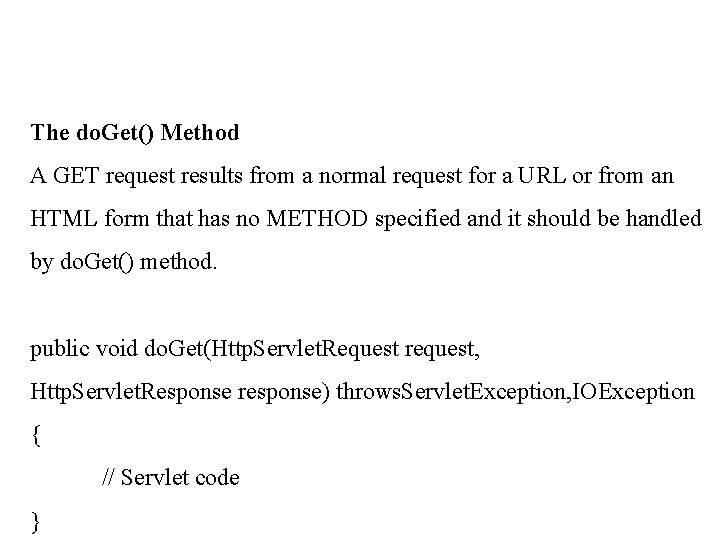Viewport: 720px width, 540px height.
Task: Click "doGet()" in the "by doGet() method" line
Action: pos(97,262)
